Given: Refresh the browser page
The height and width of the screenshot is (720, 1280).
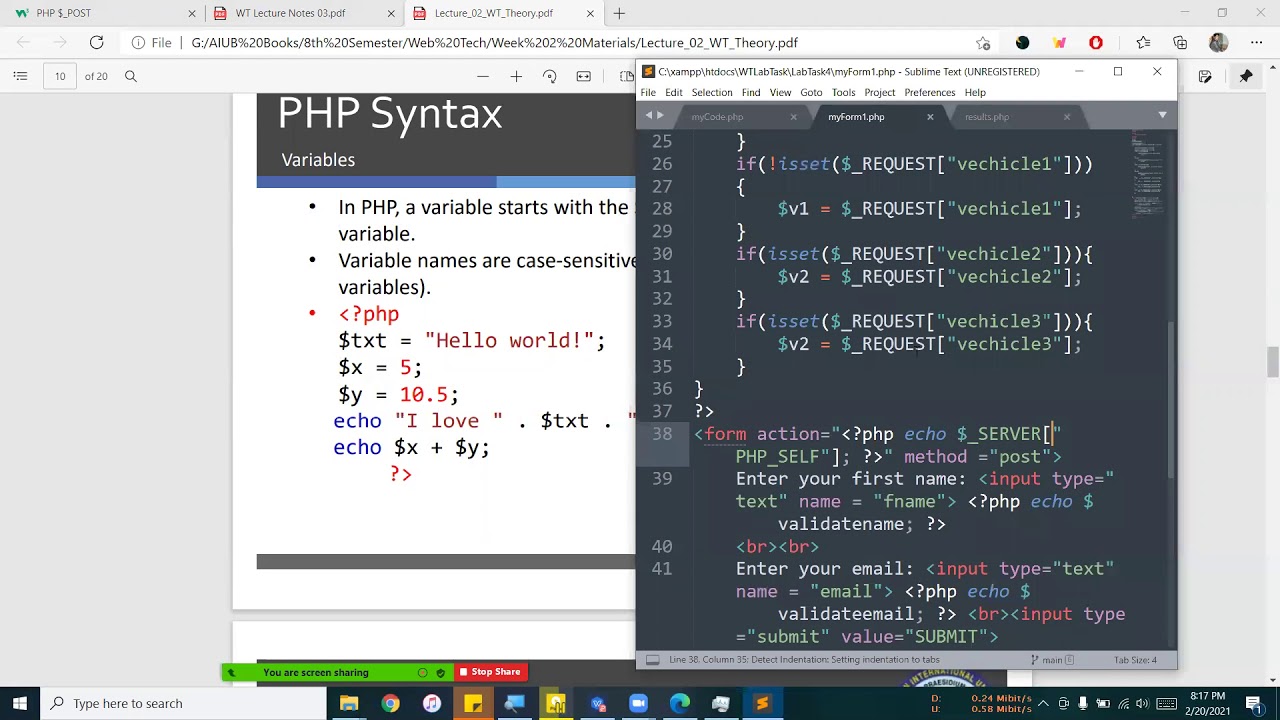Looking at the screenshot, I should click(96, 42).
